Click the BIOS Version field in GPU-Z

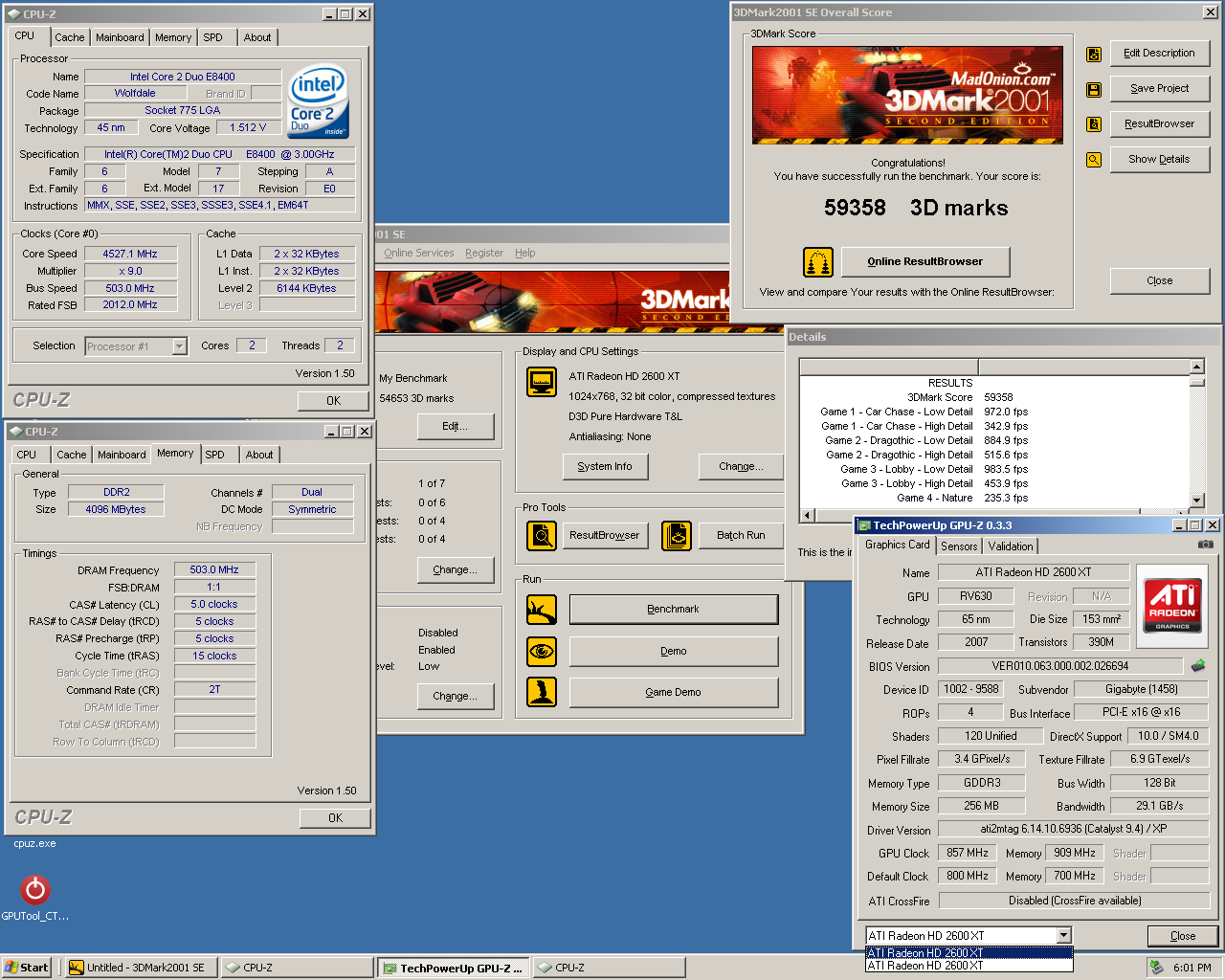(1060, 666)
